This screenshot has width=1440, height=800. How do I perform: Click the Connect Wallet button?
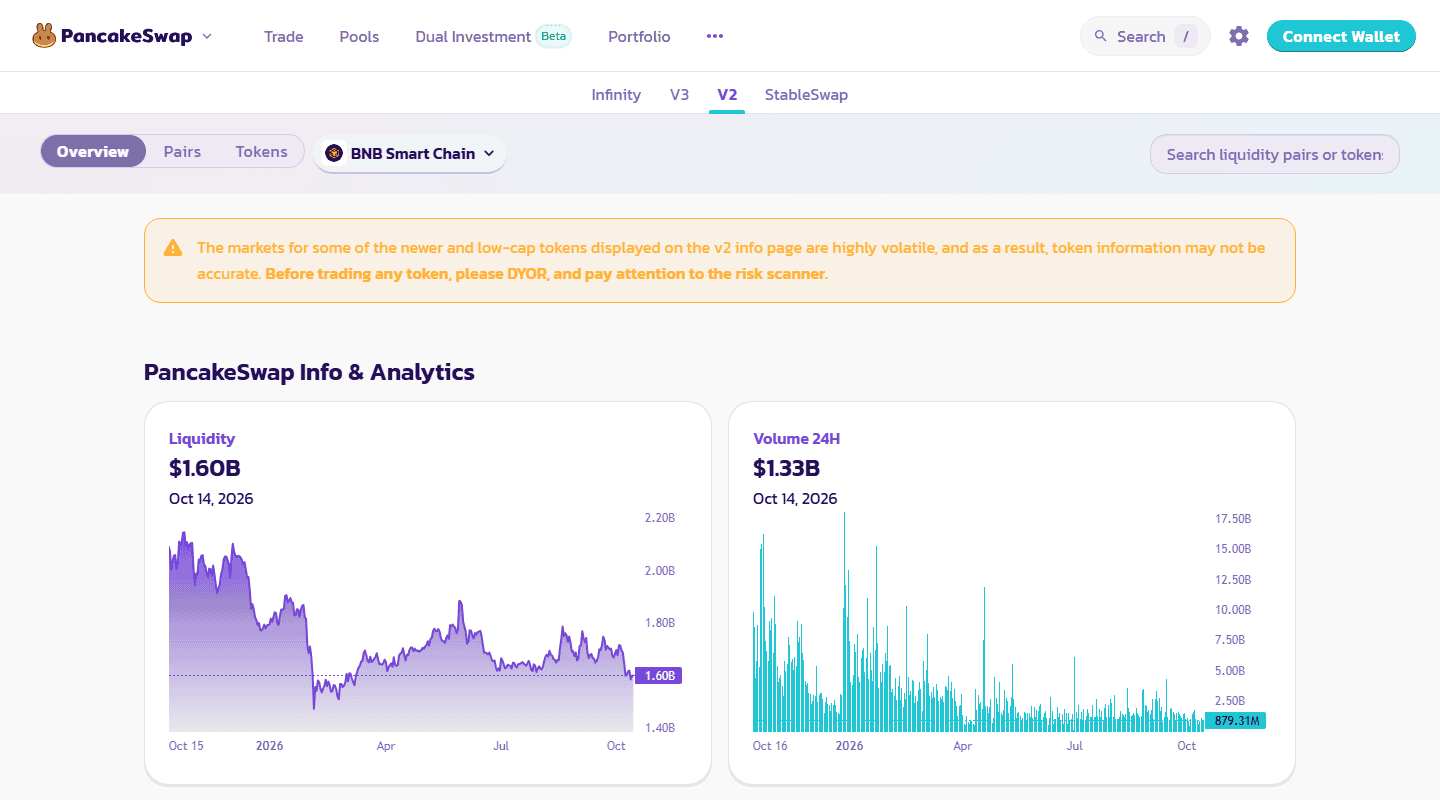(1341, 36)
